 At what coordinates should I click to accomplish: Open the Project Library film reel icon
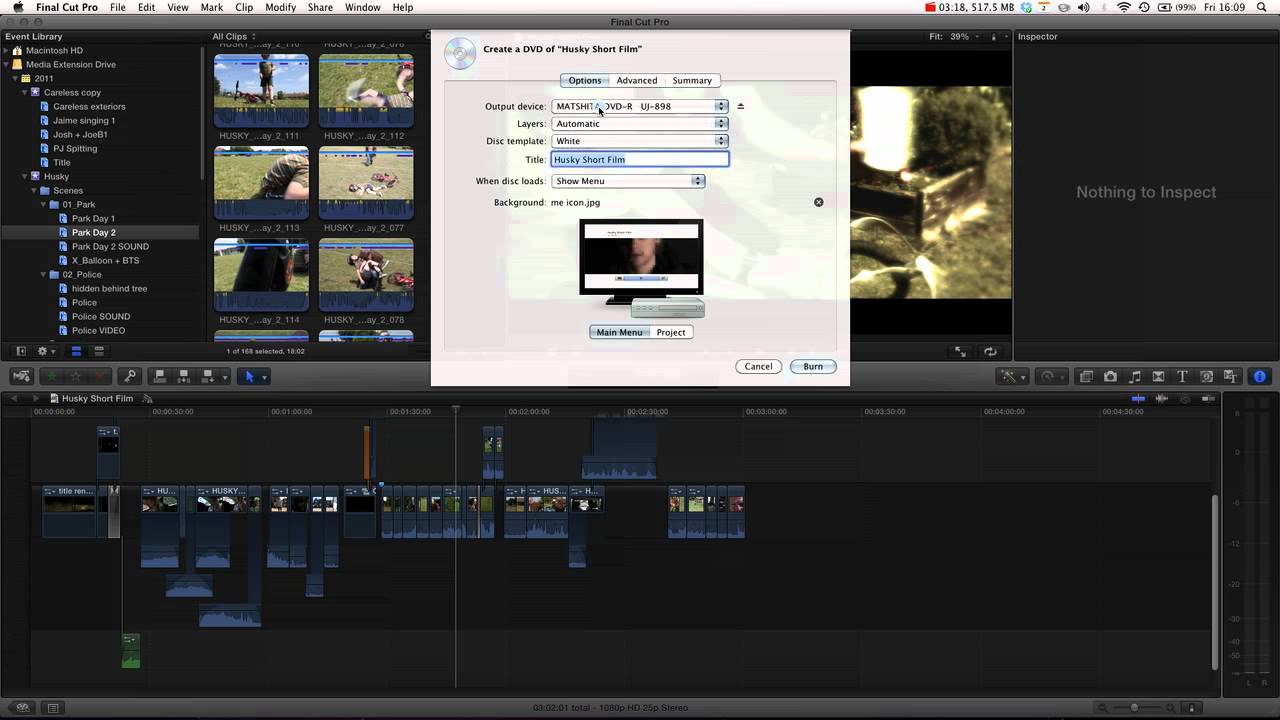(x=22, y=708)
